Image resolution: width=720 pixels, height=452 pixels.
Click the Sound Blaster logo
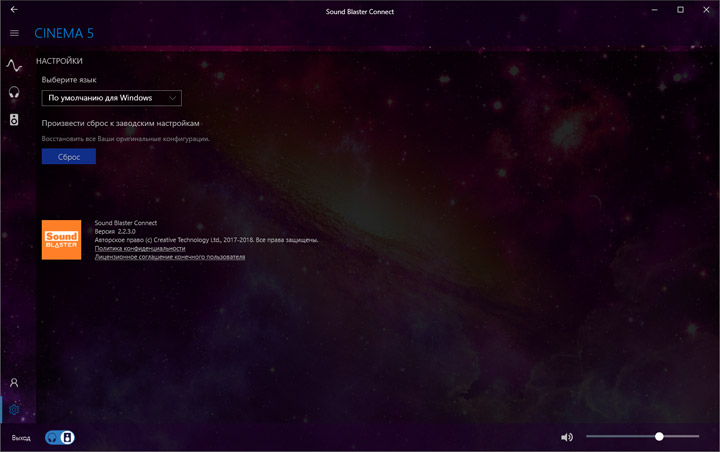(x=62, y=240)
